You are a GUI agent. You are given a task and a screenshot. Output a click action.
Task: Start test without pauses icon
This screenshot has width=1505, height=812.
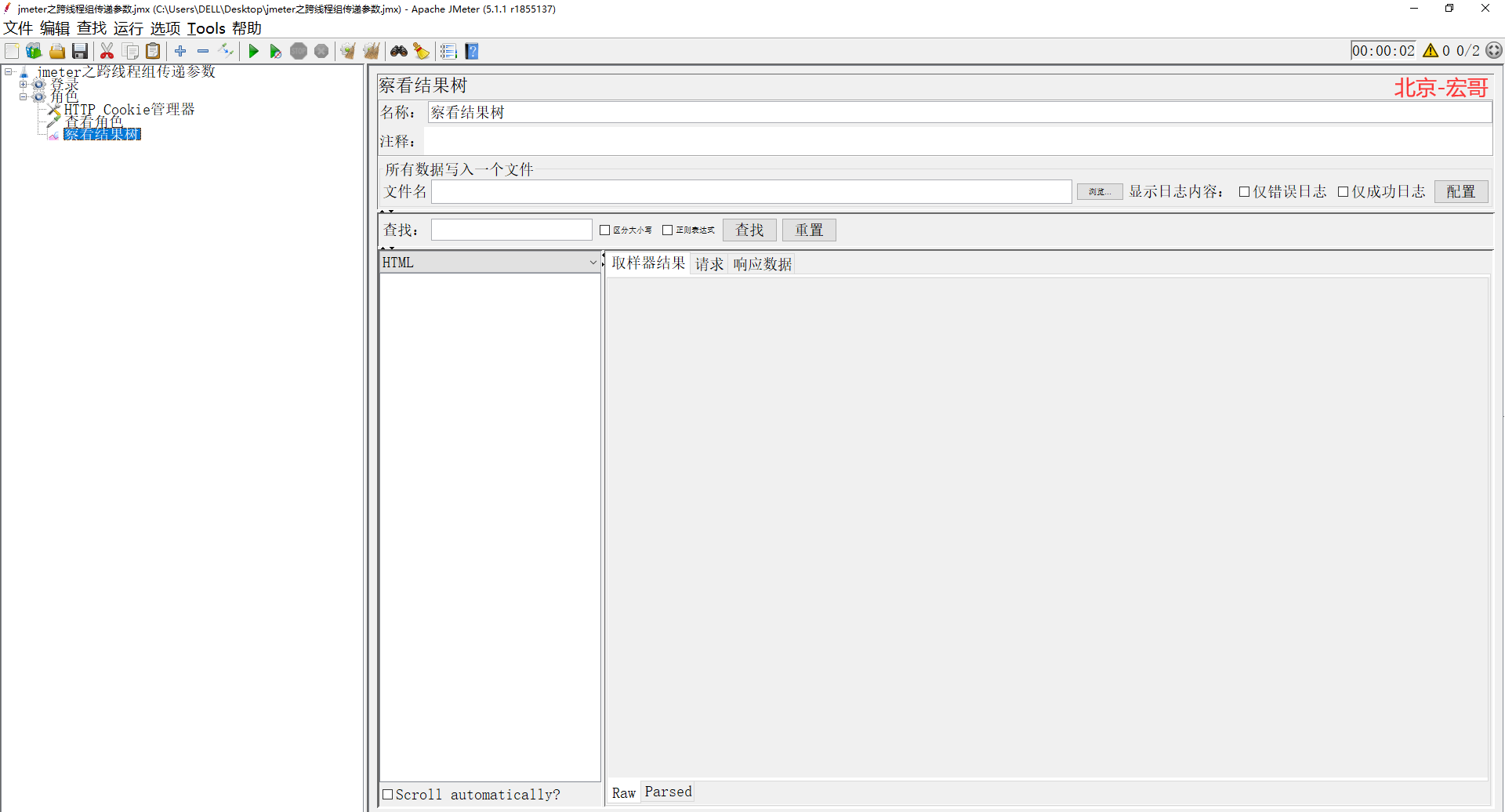point(276,51)
